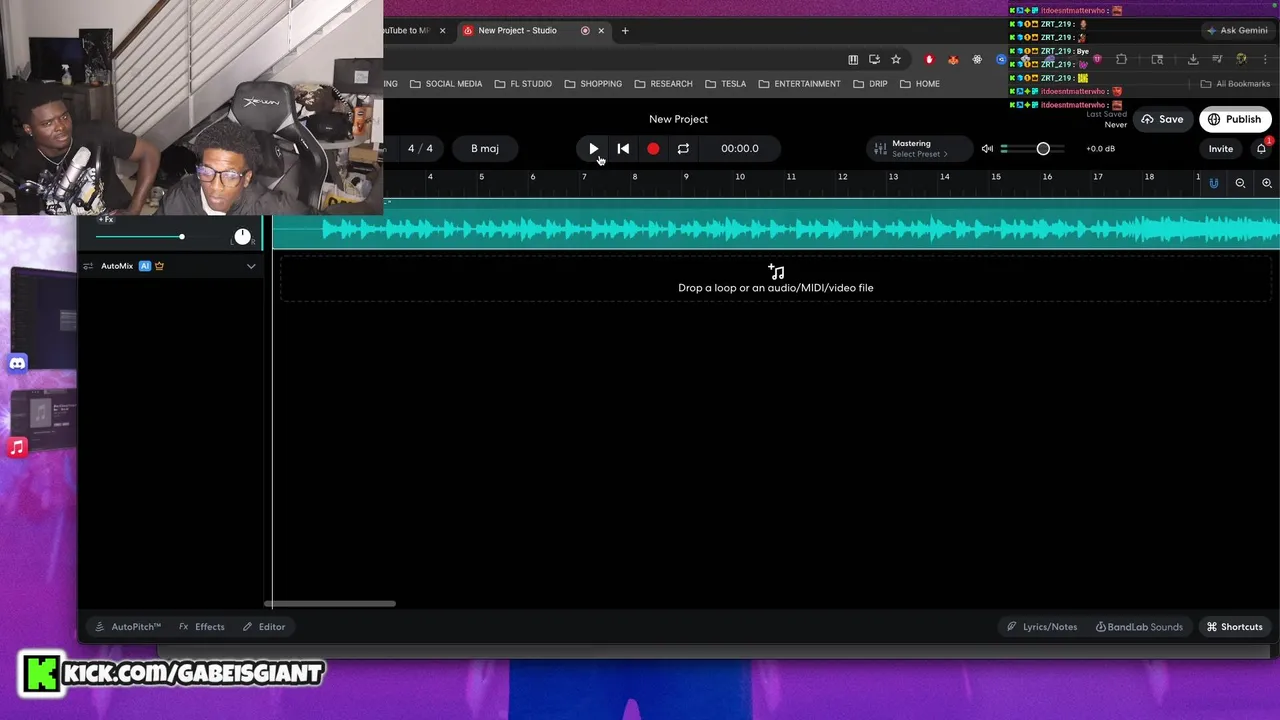
Task: Click the AutoMix AI badge
Action: [x=145, y=266]
